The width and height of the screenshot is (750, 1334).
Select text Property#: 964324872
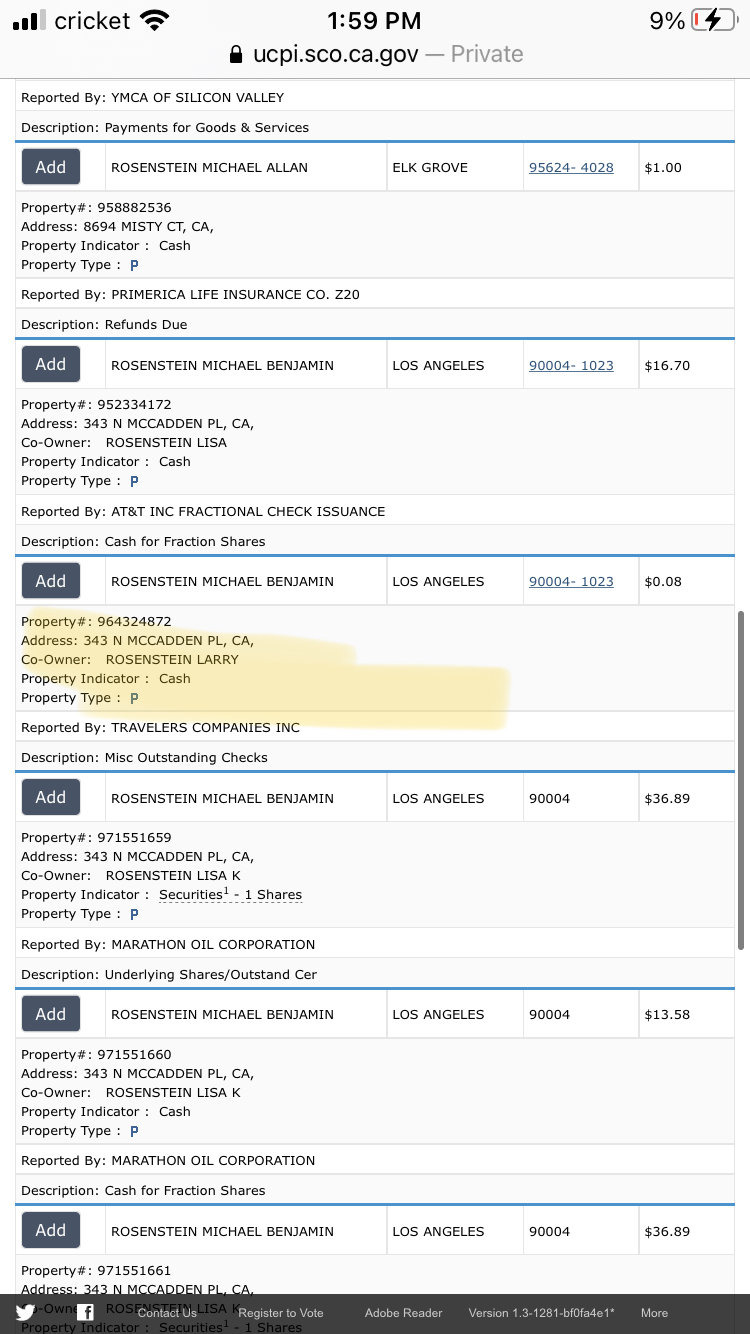point(96,621)
